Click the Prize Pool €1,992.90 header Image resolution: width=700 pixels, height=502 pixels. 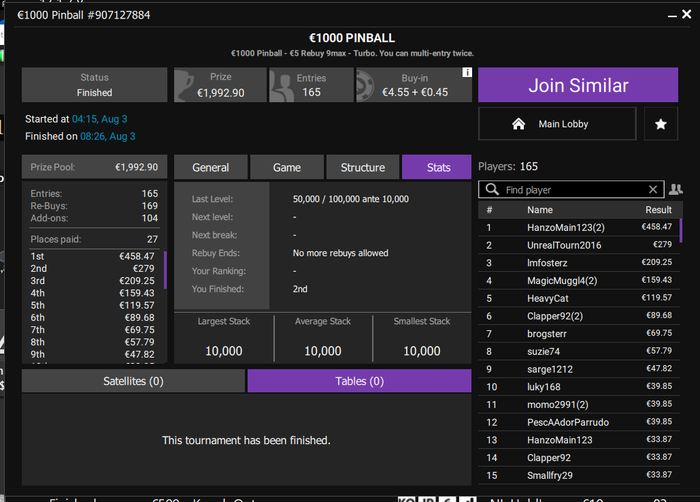(x=95, y=167)
